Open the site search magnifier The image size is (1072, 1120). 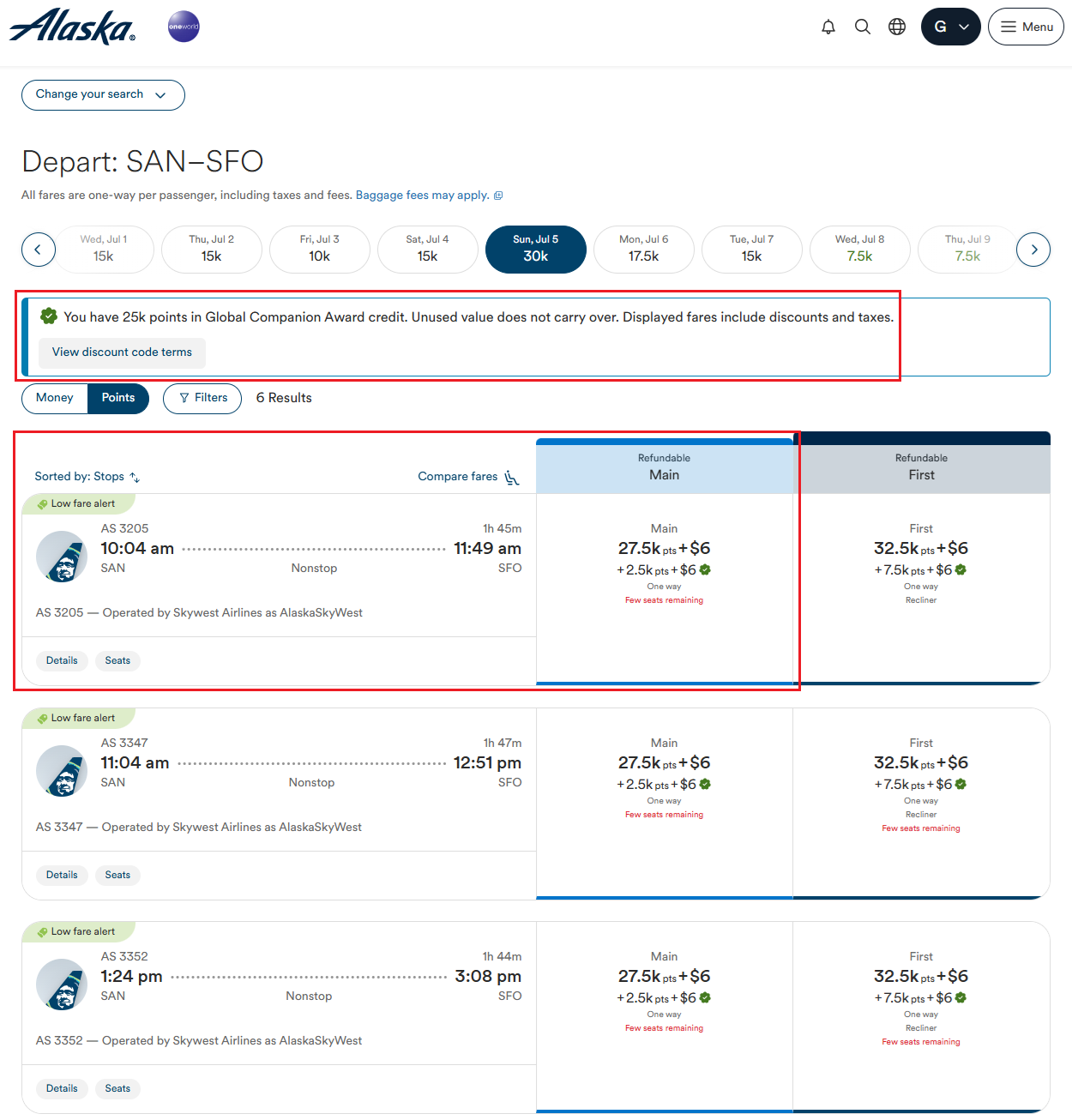[x=863, y=27]
